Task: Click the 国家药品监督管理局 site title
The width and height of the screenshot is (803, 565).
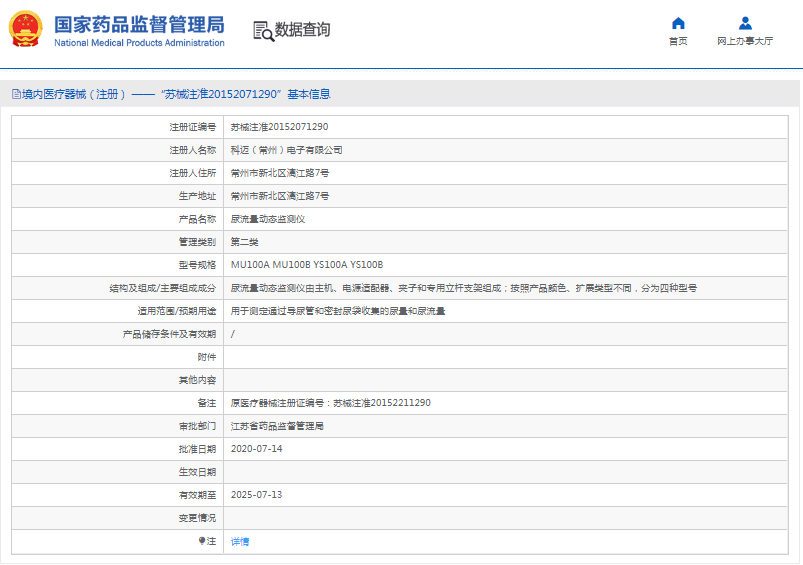Action: click(139, 24)
